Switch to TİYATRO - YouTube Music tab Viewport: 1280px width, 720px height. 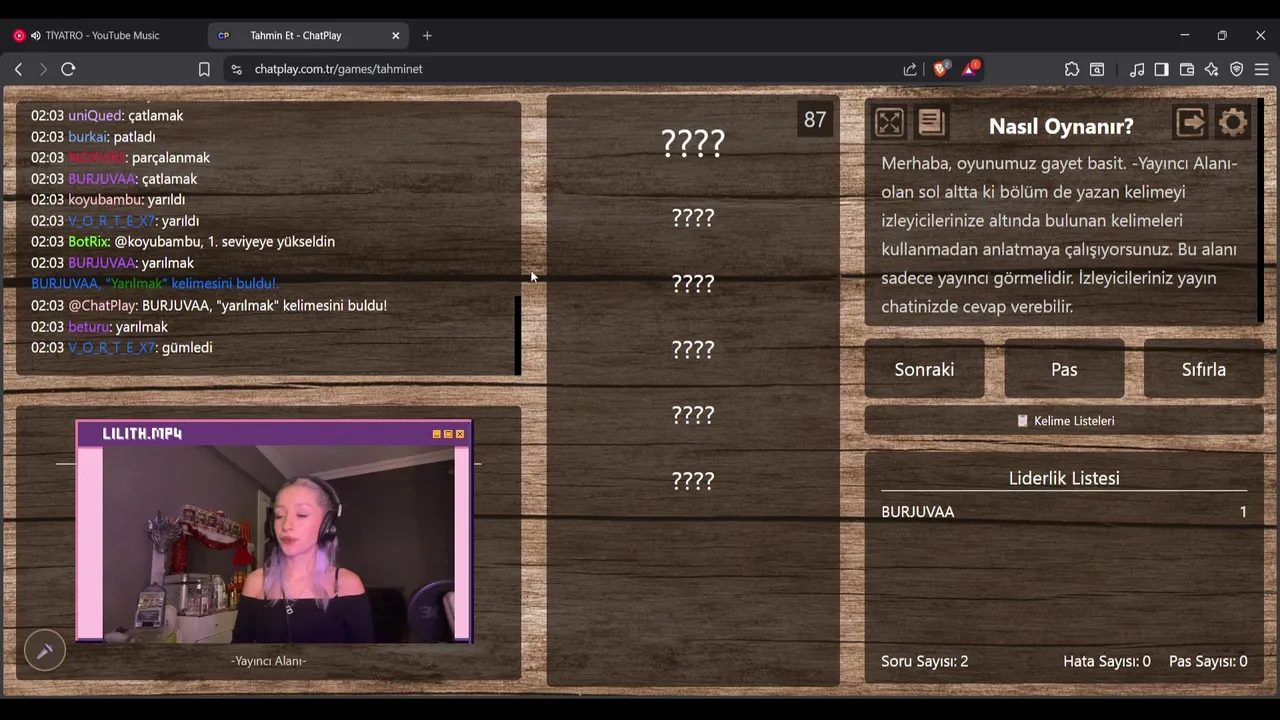coord(104,35)
